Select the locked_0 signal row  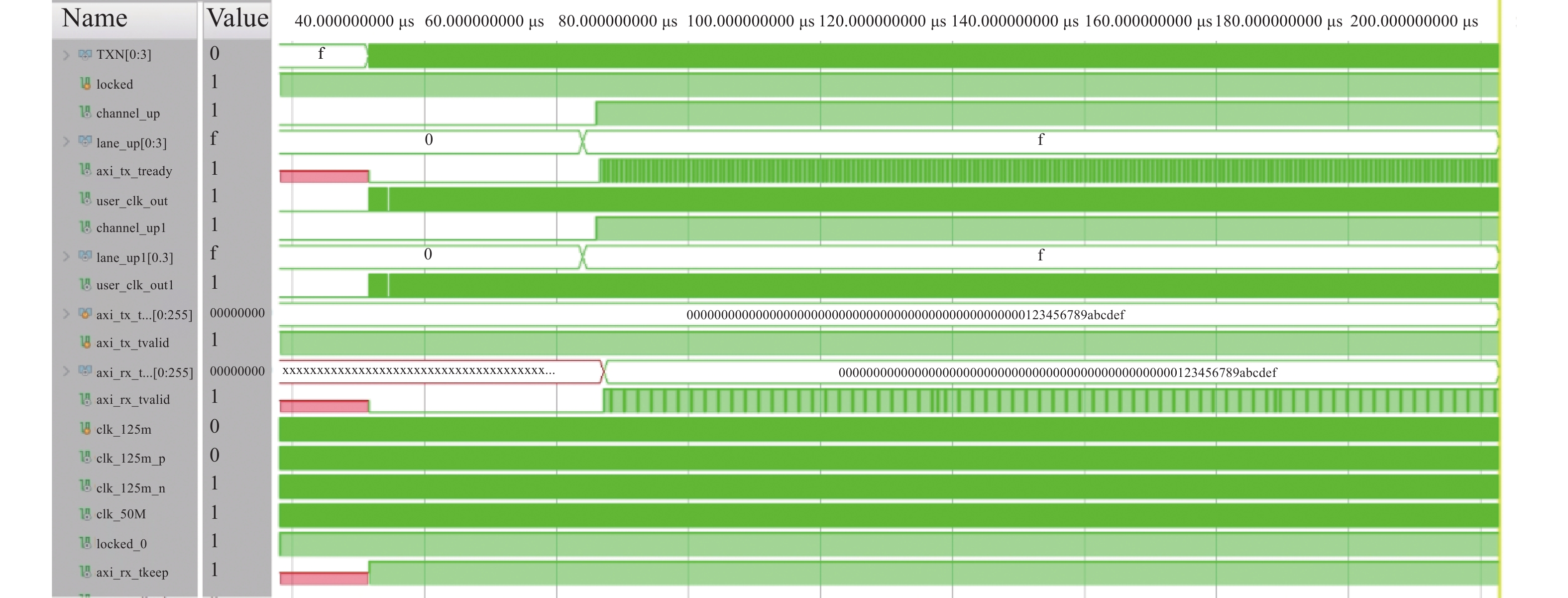coord(121,543)
